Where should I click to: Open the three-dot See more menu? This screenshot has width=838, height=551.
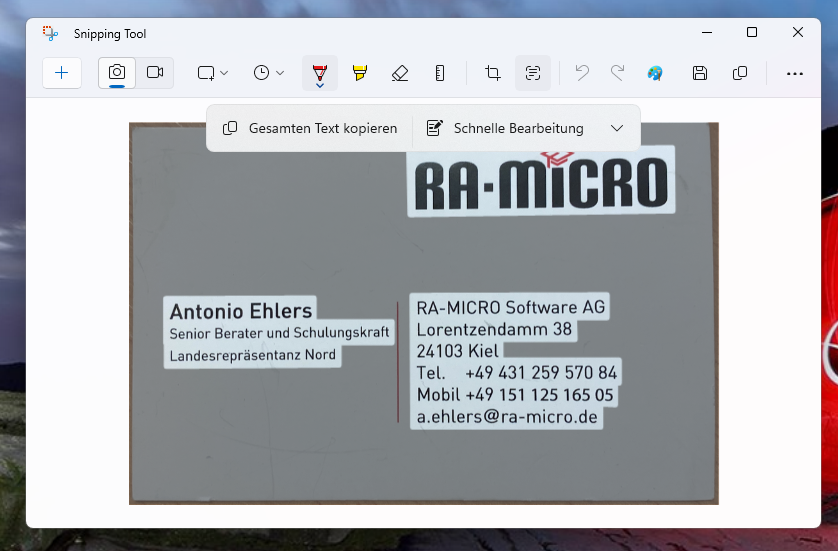point(795,73)
